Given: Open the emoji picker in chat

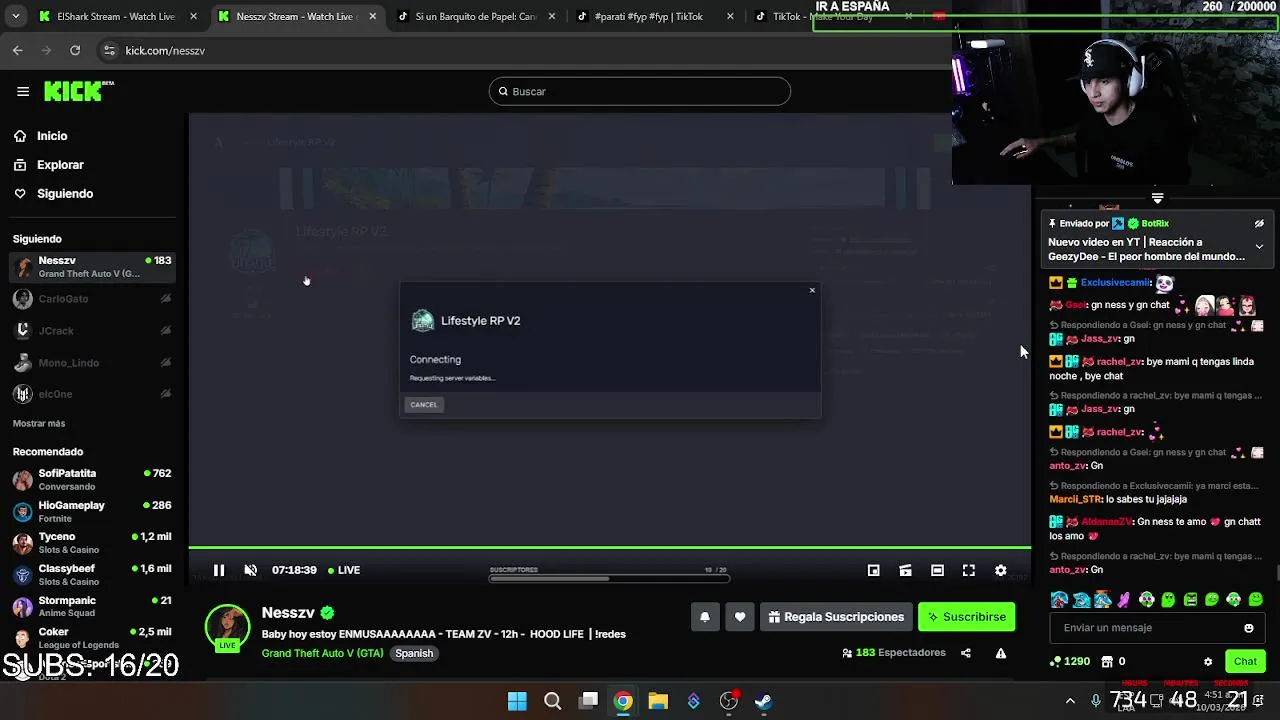Looking at the screenshot, I should (1249, 628).
